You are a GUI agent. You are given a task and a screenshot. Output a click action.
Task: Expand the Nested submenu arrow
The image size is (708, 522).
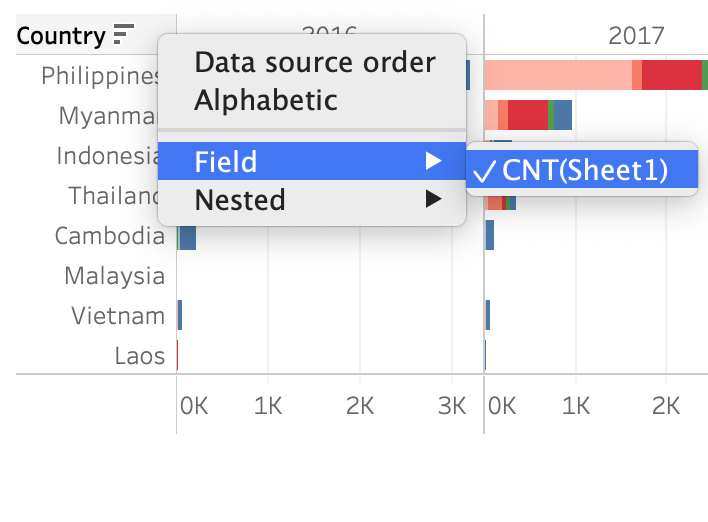coord(433,199)
